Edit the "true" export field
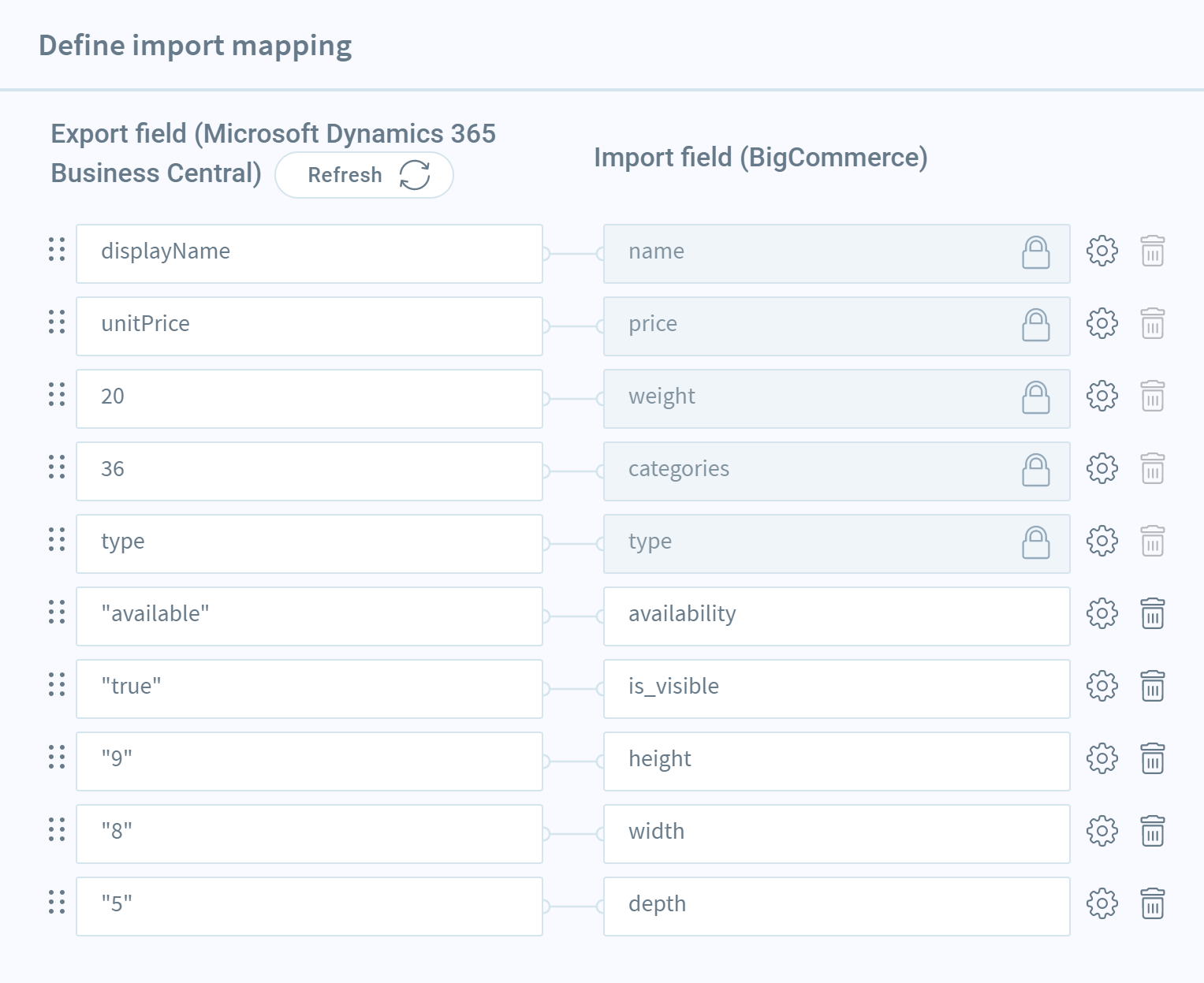Image resolution: width=1204 pixels, height=983 pixels. (309, 689)
